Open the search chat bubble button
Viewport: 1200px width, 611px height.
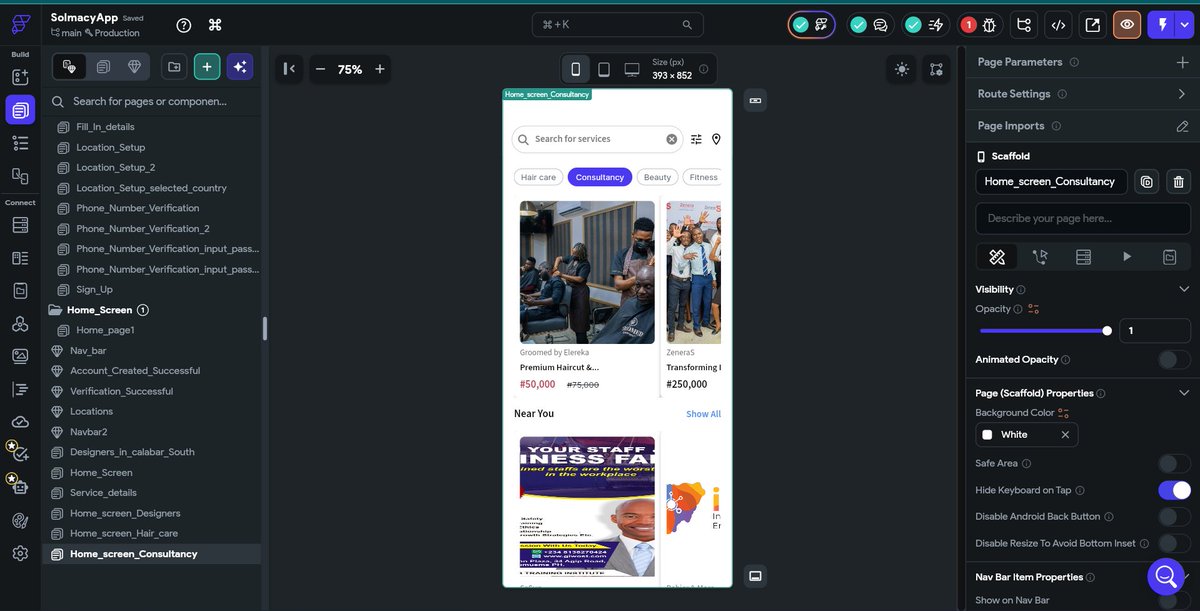(x=1165, y=576)
